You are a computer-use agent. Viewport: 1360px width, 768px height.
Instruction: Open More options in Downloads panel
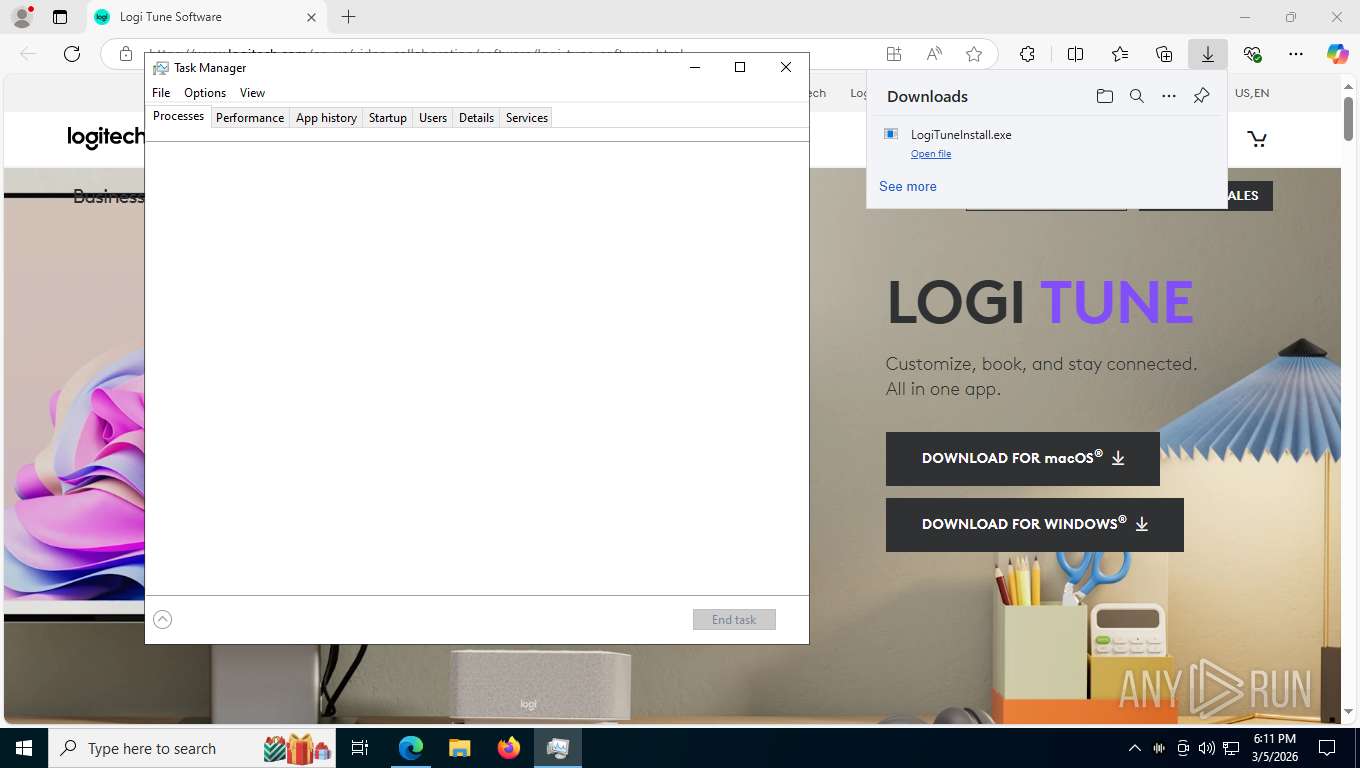coord(1169,96)
